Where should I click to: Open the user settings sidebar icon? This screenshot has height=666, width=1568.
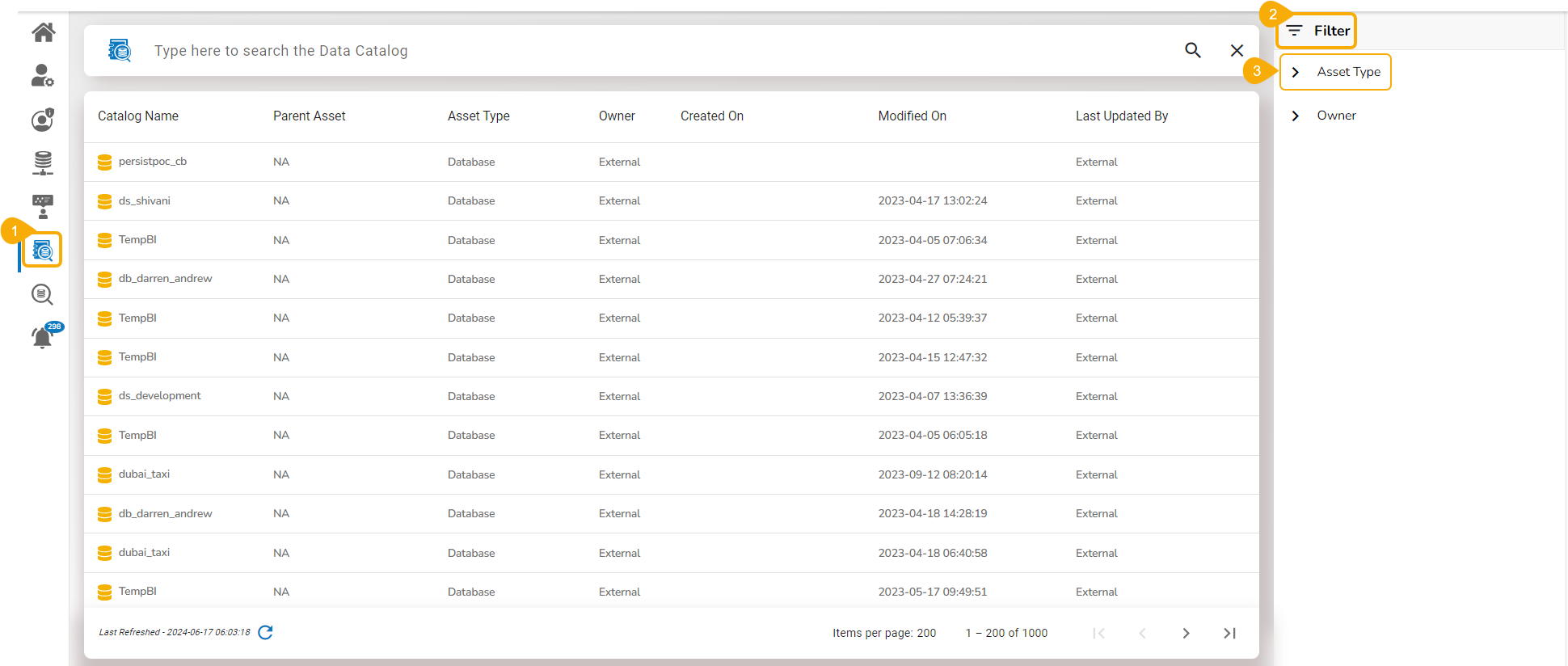click(x=42, y=76)
